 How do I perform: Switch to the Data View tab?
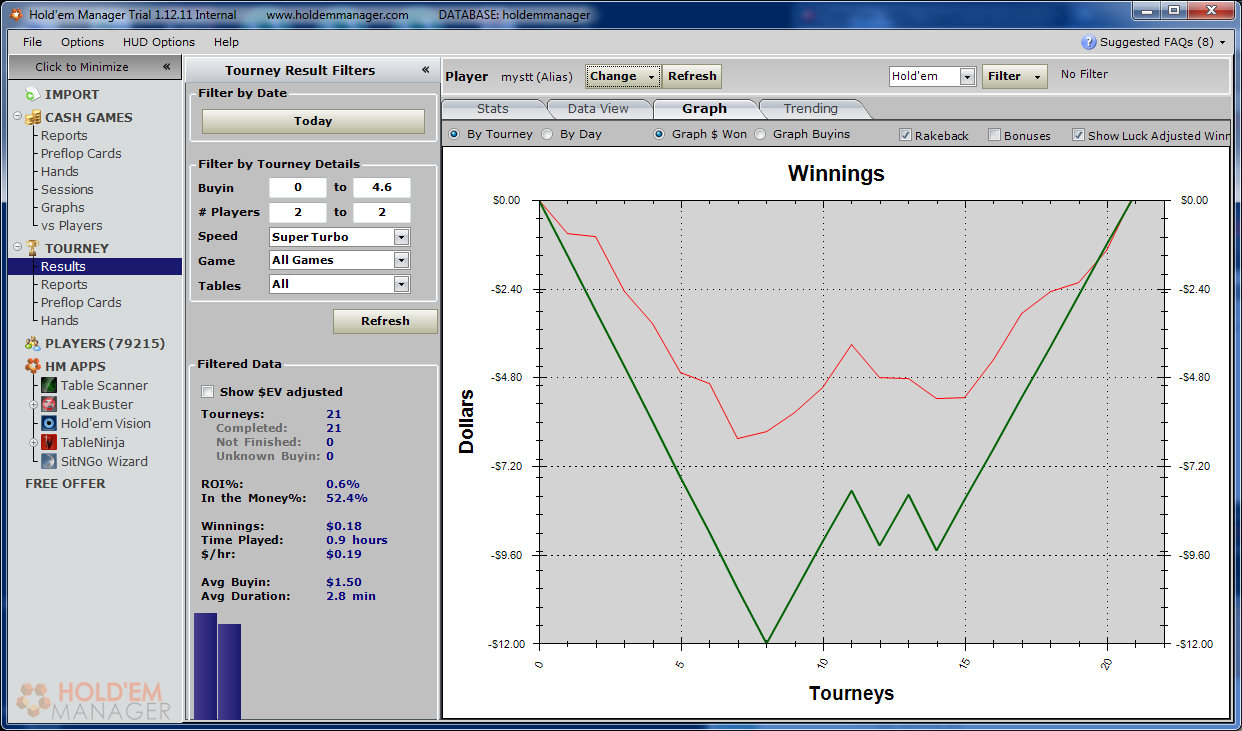(x=598, y=108)
